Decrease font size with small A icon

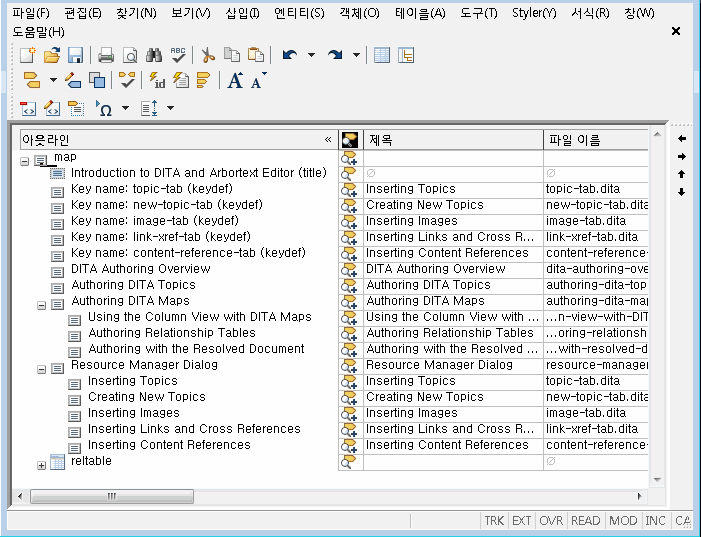(x=258, y=80)
